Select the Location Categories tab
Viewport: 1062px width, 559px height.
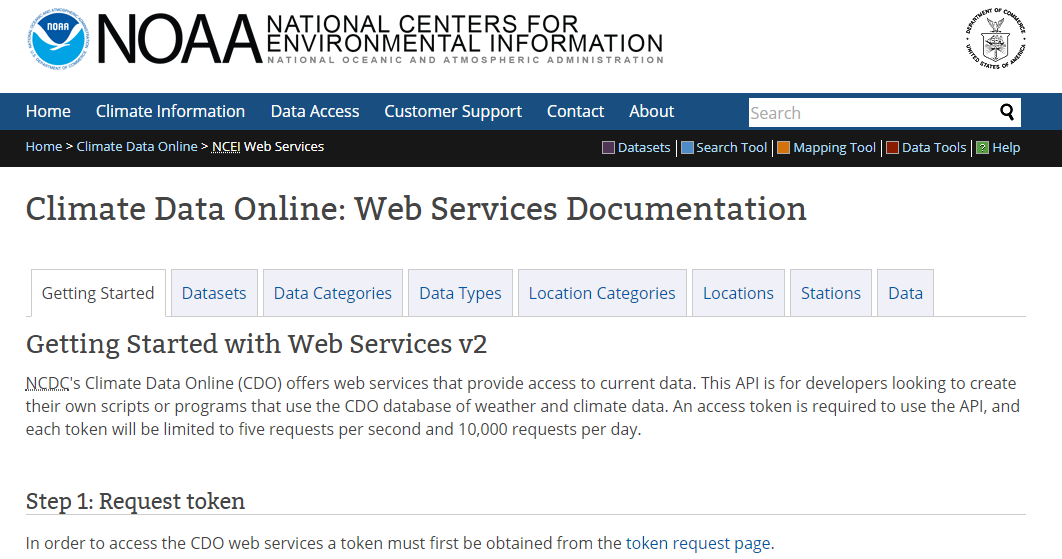(602, 293)
